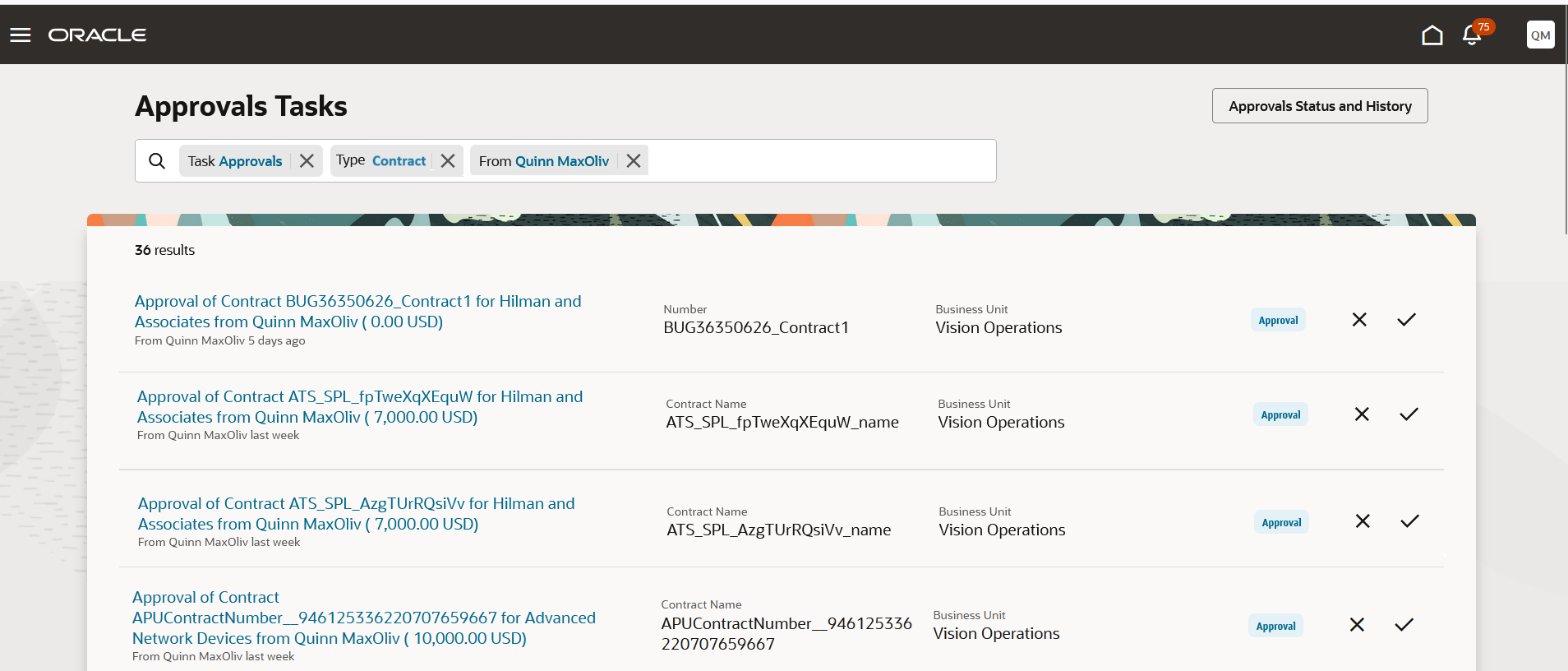Viewport: 1568px width, 671px height.
Task: Select the '36 results' count text
Action: tap(164, 250)
